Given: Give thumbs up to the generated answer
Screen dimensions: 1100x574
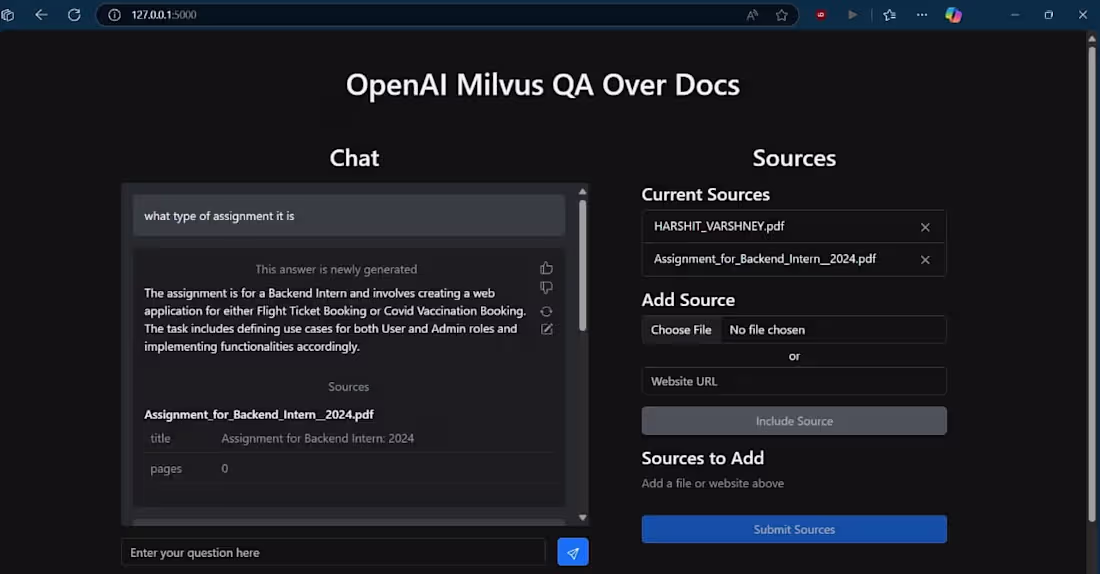Looking at the screenshot, I should pyautogui.click(x=546, y=268).
